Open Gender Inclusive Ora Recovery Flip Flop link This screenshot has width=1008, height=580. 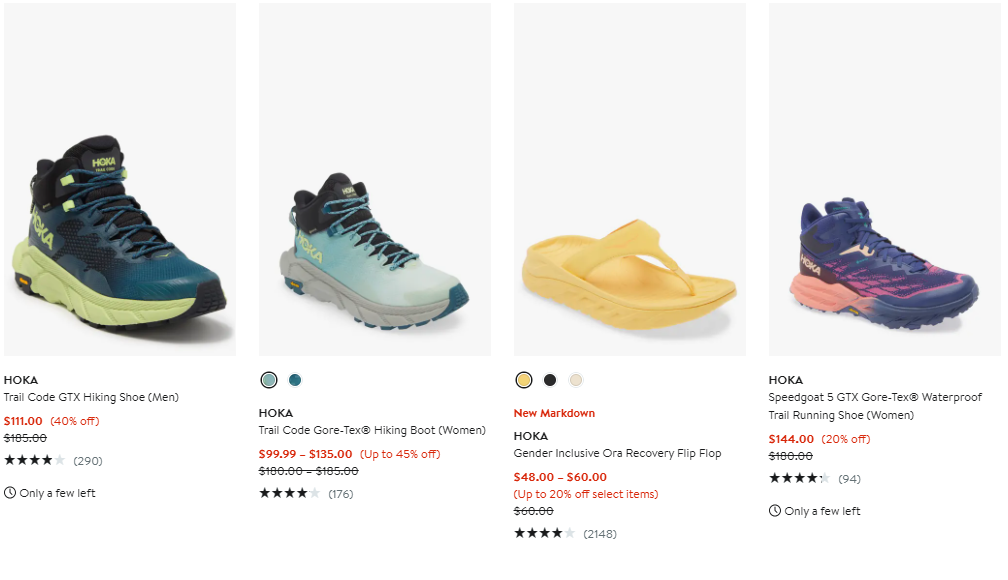[617, 453]
